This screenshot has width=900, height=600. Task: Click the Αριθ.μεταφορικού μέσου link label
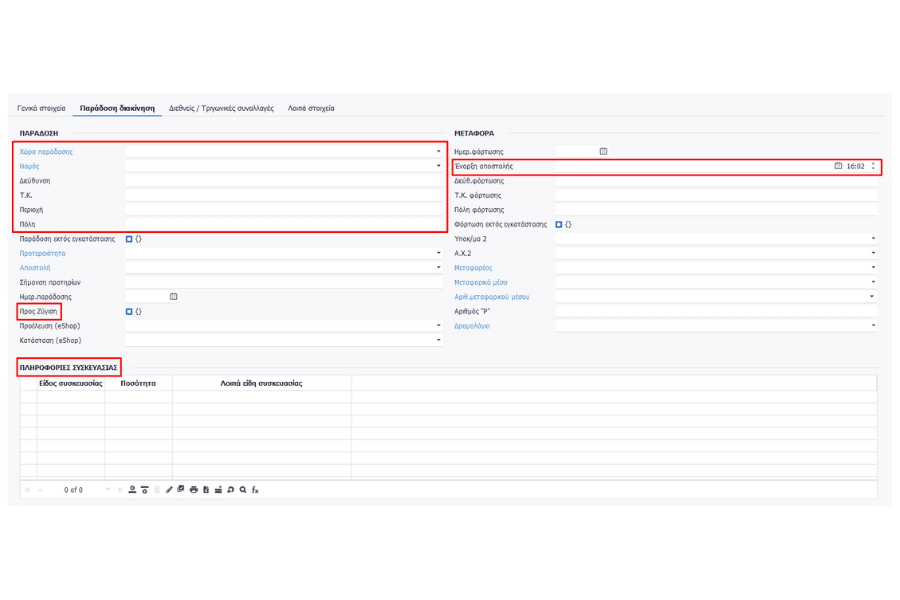pyautogui.click(x=492, y=297)
